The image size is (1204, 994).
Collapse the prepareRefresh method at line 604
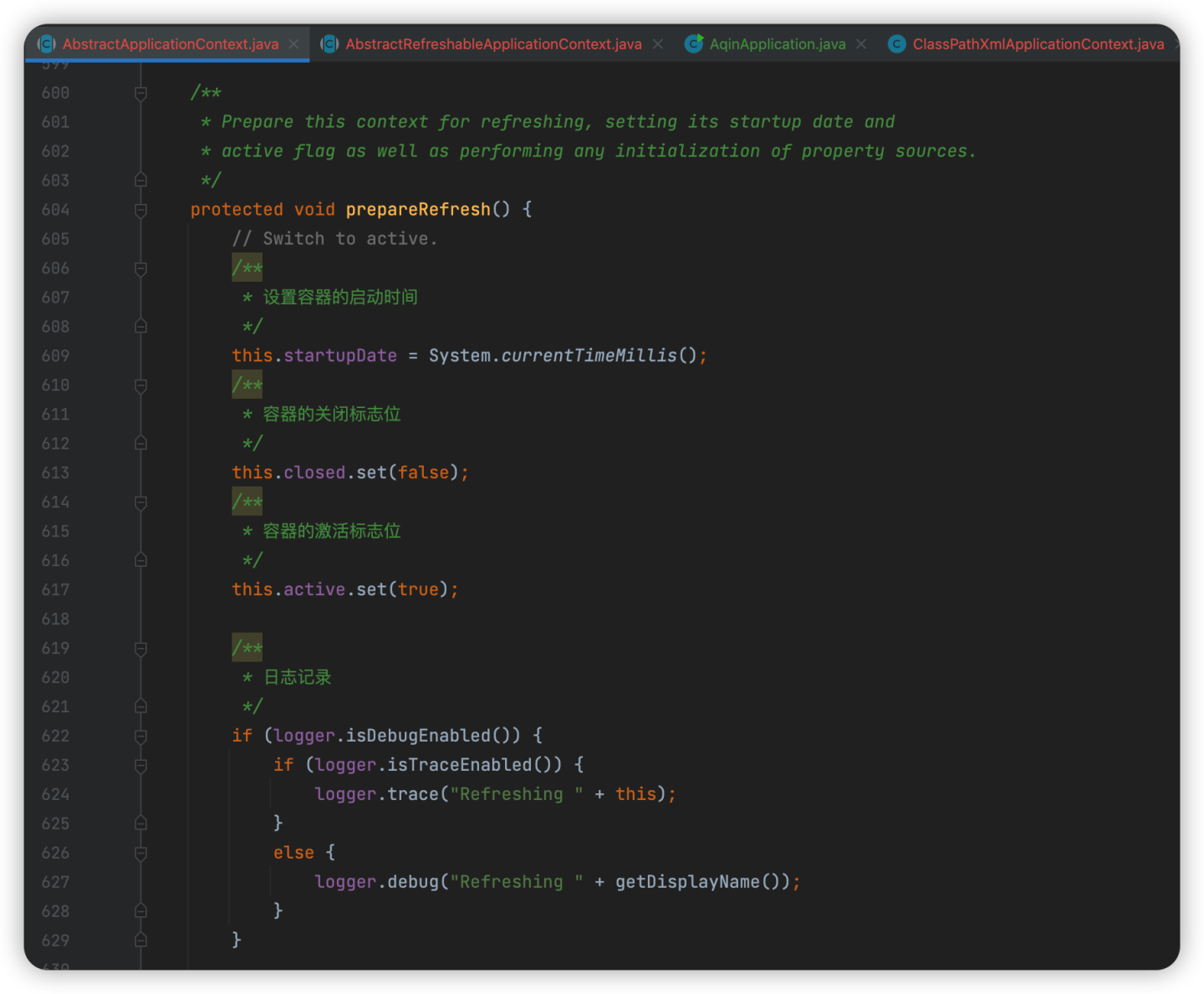tap(140, 210)
